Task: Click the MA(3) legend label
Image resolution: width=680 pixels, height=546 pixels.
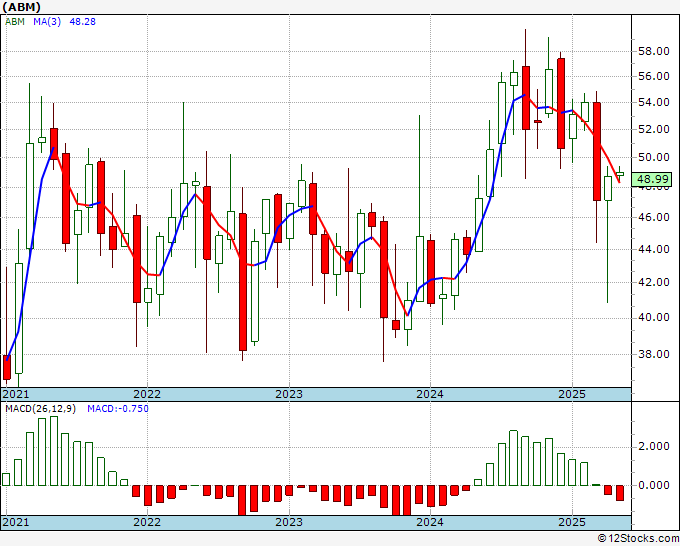Action: coord(47,22)
